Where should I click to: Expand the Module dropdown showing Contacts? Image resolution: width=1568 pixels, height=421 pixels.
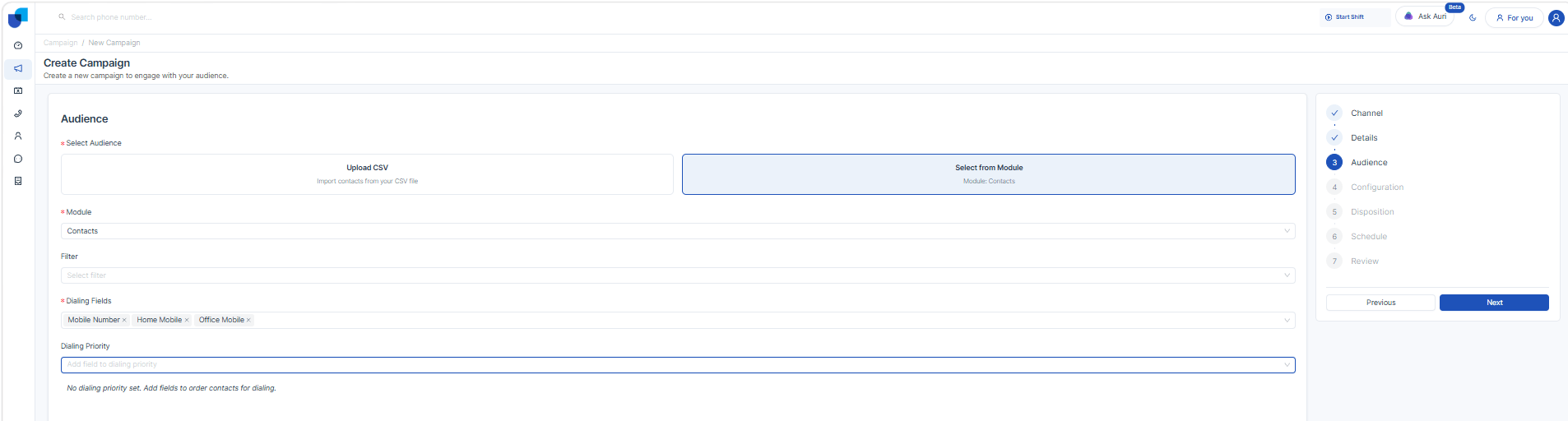pos(677,231)
